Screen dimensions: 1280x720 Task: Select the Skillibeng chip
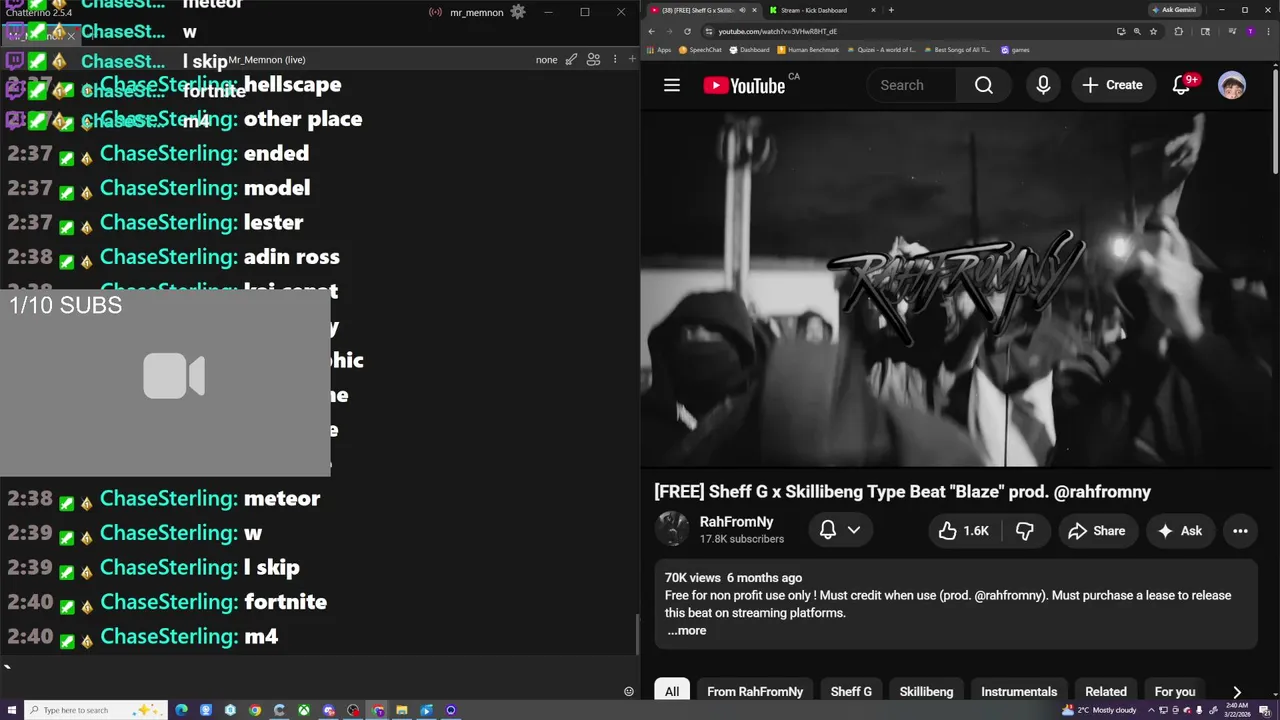tap(926, 691)
